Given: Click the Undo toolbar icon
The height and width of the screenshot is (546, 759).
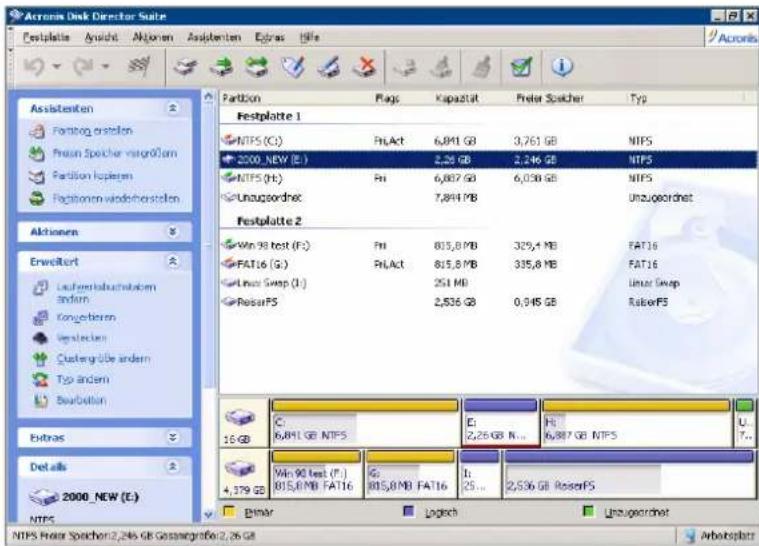Looking at the screenshot, I should coord(35,66).
